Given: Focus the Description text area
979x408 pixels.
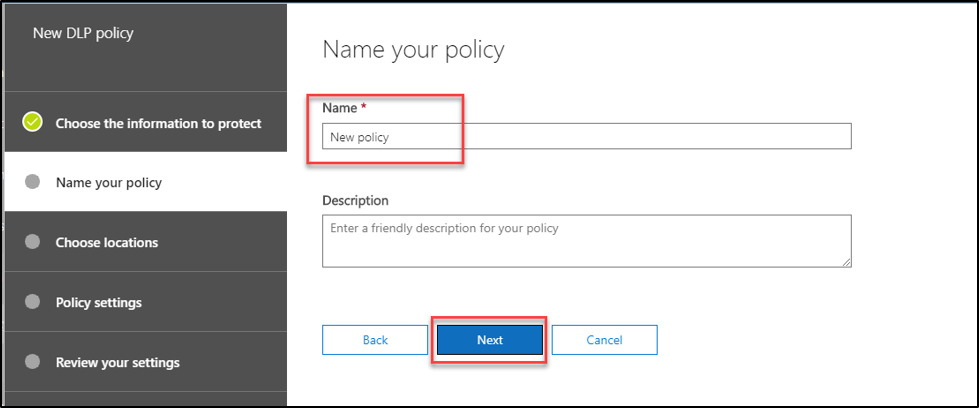Looking at the screenshot, I should point(586,241).
